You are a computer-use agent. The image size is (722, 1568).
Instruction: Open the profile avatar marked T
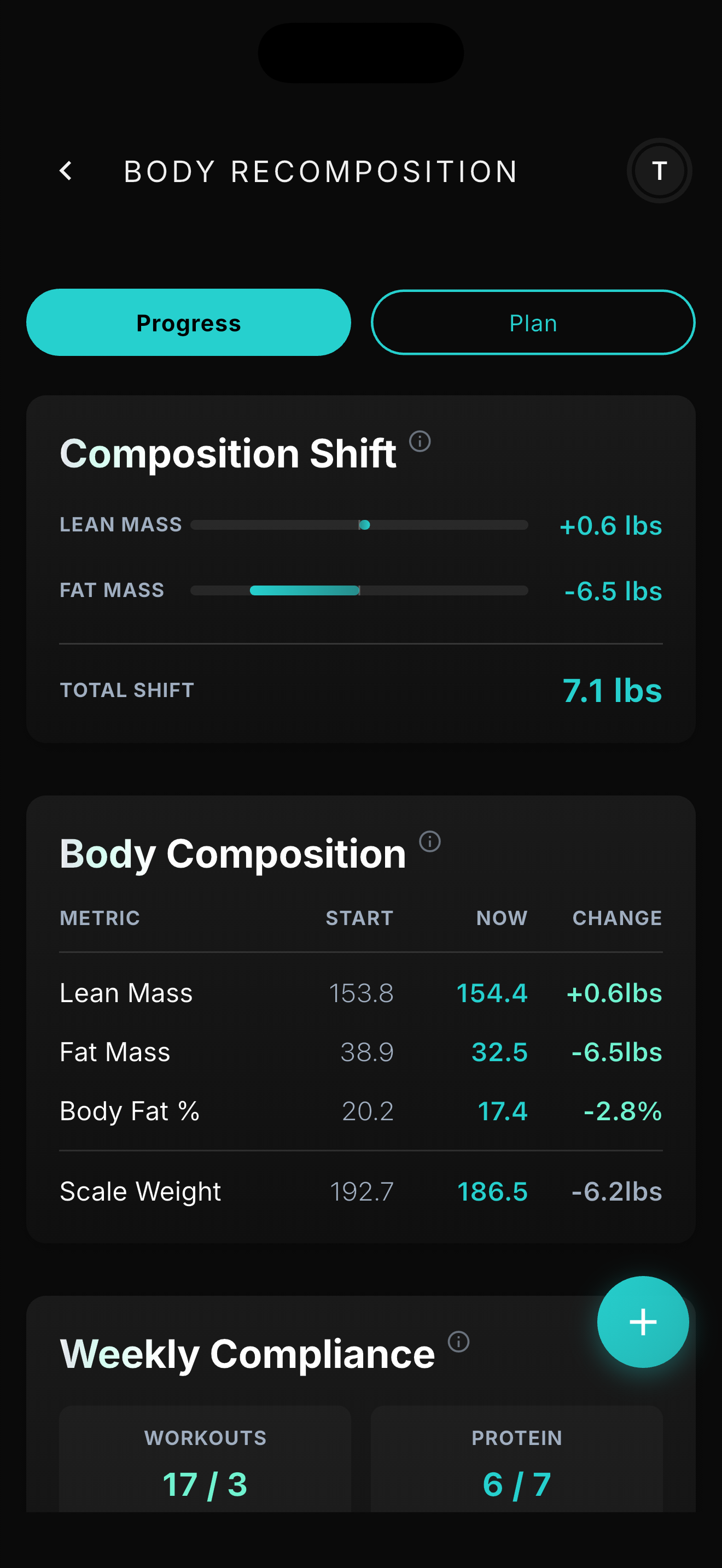[659, 171]
